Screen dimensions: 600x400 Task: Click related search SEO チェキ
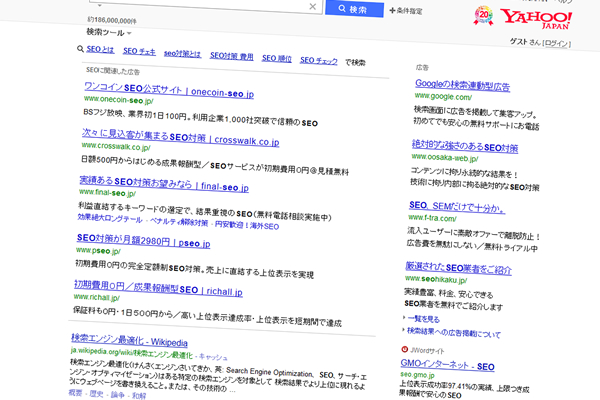click(x=139, y=51)
